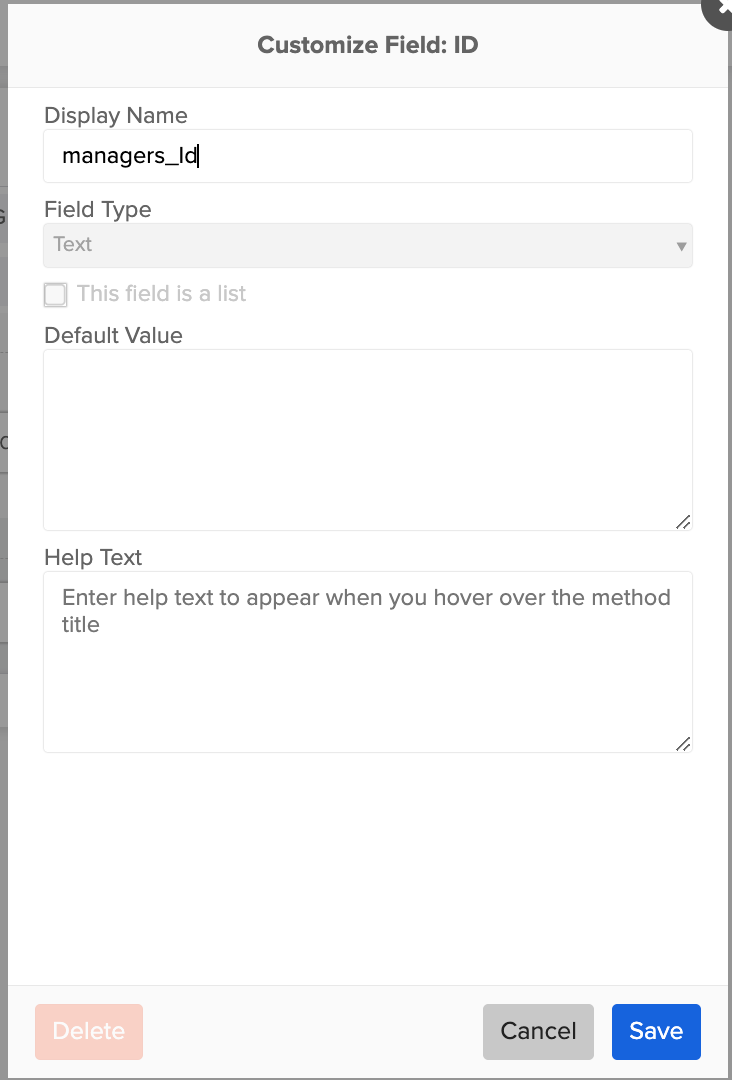Image resolution: width=732 pixels, height=1080 pixels.
Task: Click the "Field Type" label
Action: 97,210
